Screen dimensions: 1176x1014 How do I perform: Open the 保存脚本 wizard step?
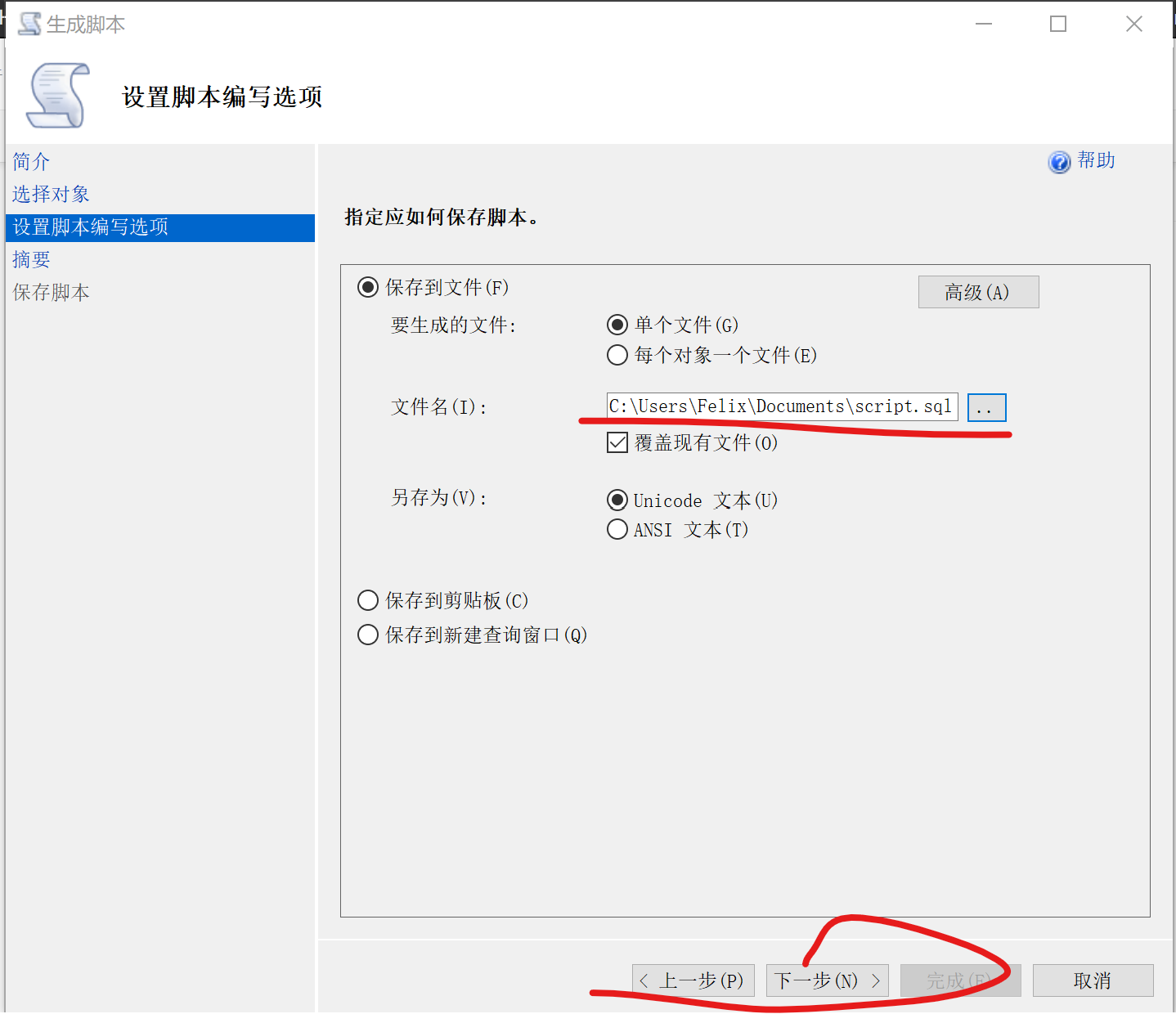tap(51, 293)
